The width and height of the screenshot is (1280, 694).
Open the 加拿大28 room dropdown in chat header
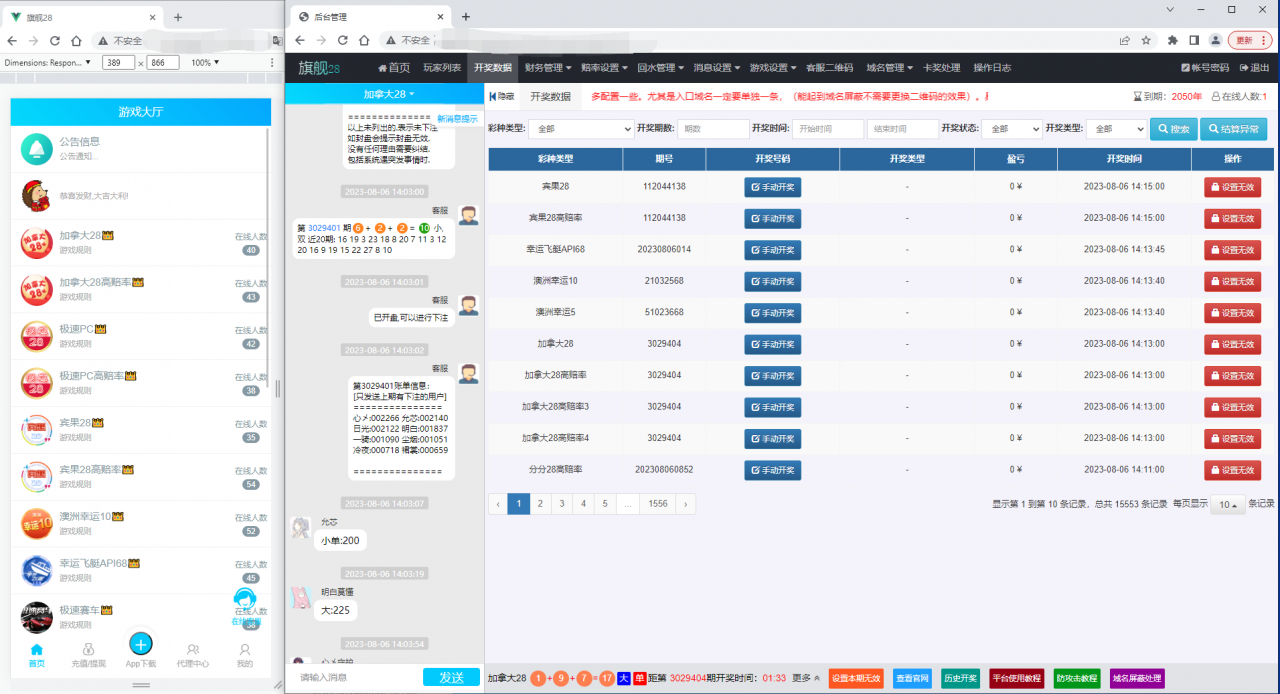tap(389, 94)
